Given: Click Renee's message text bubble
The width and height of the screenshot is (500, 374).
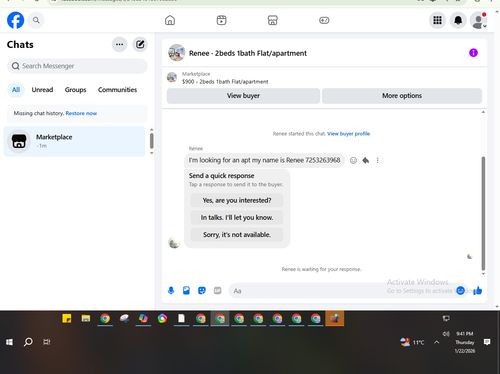Looking at the screenshot, I should coord(264,160).
